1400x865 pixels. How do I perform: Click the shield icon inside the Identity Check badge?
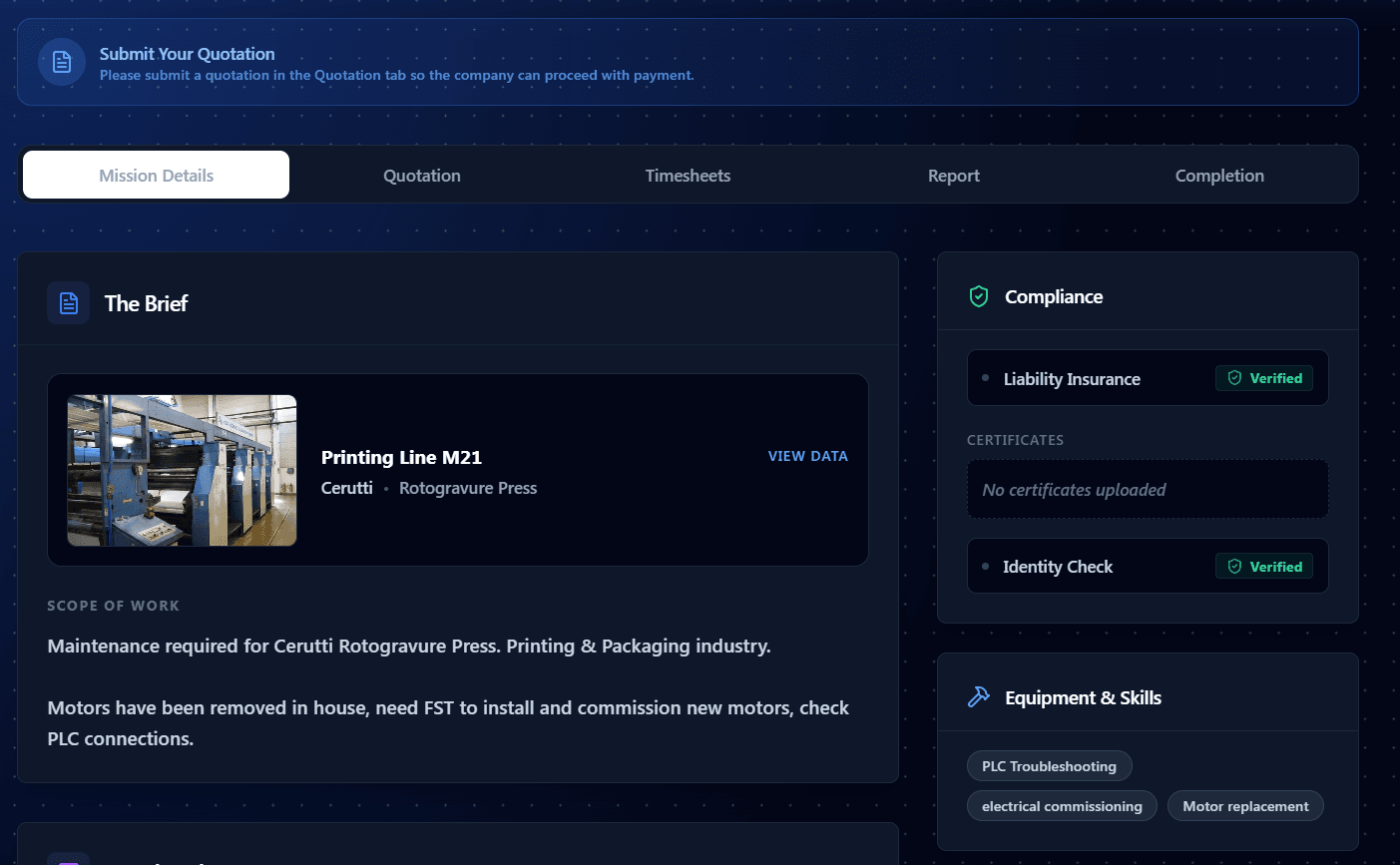tap(1233, 566)
